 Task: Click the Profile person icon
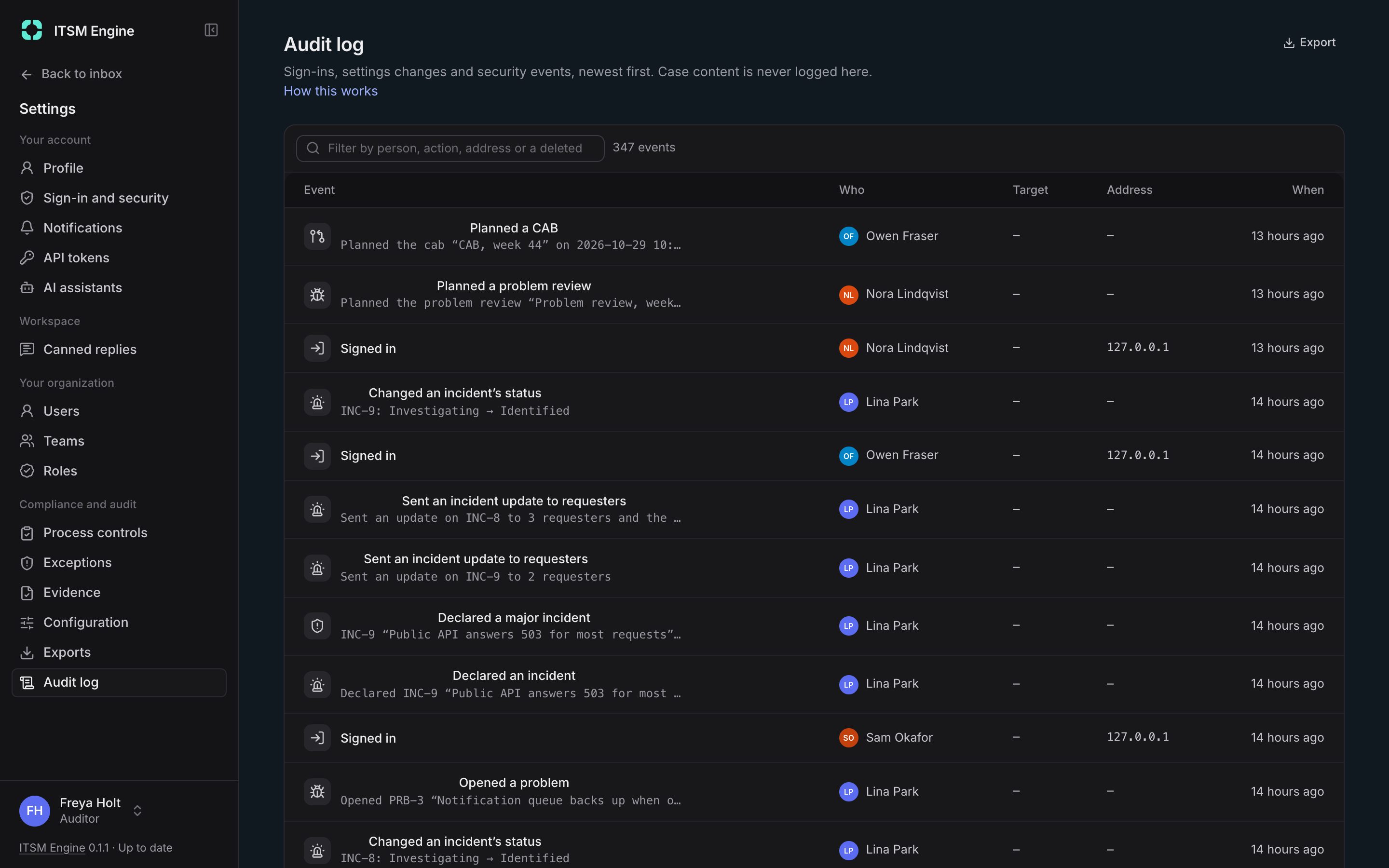coord(27,168)
